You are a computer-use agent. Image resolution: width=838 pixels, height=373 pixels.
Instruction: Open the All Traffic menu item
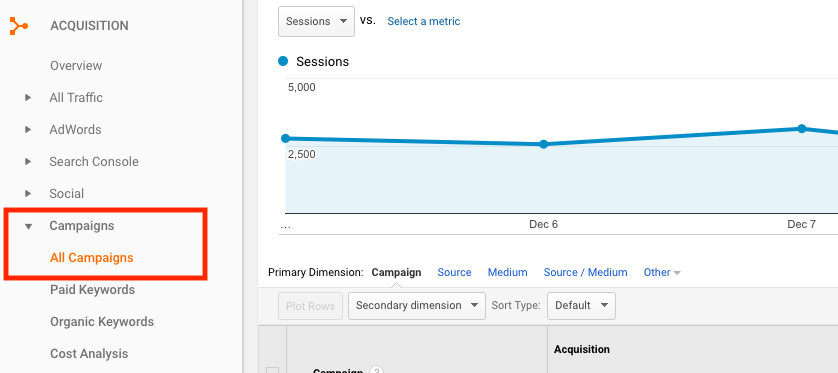click(x=76, y=98)
